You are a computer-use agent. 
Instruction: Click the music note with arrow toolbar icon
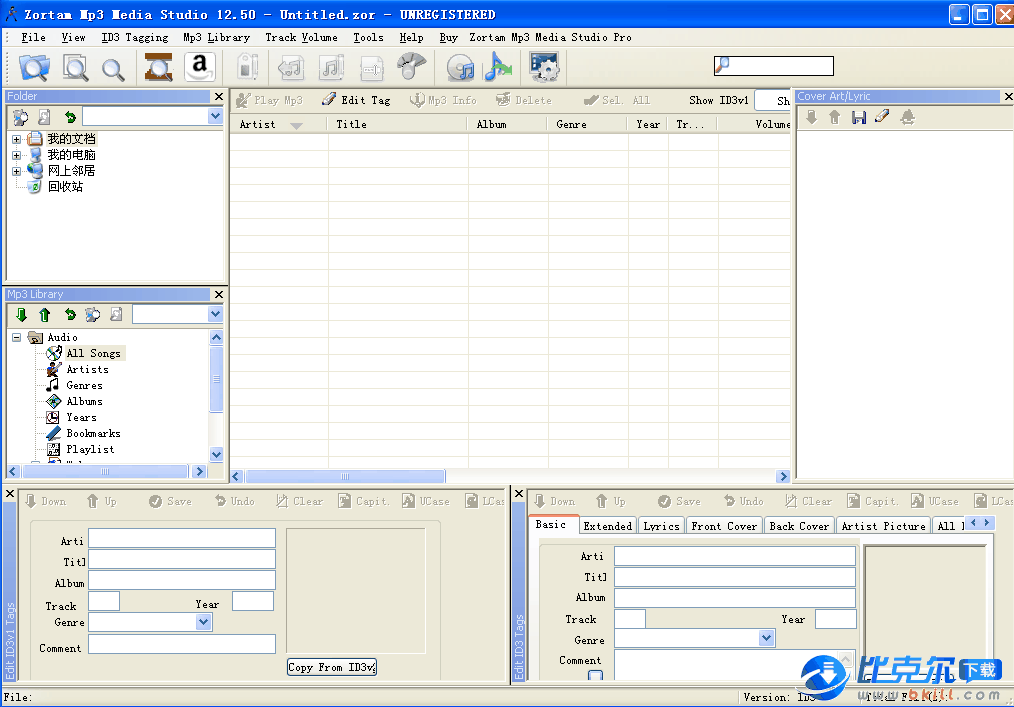(497, 67)
